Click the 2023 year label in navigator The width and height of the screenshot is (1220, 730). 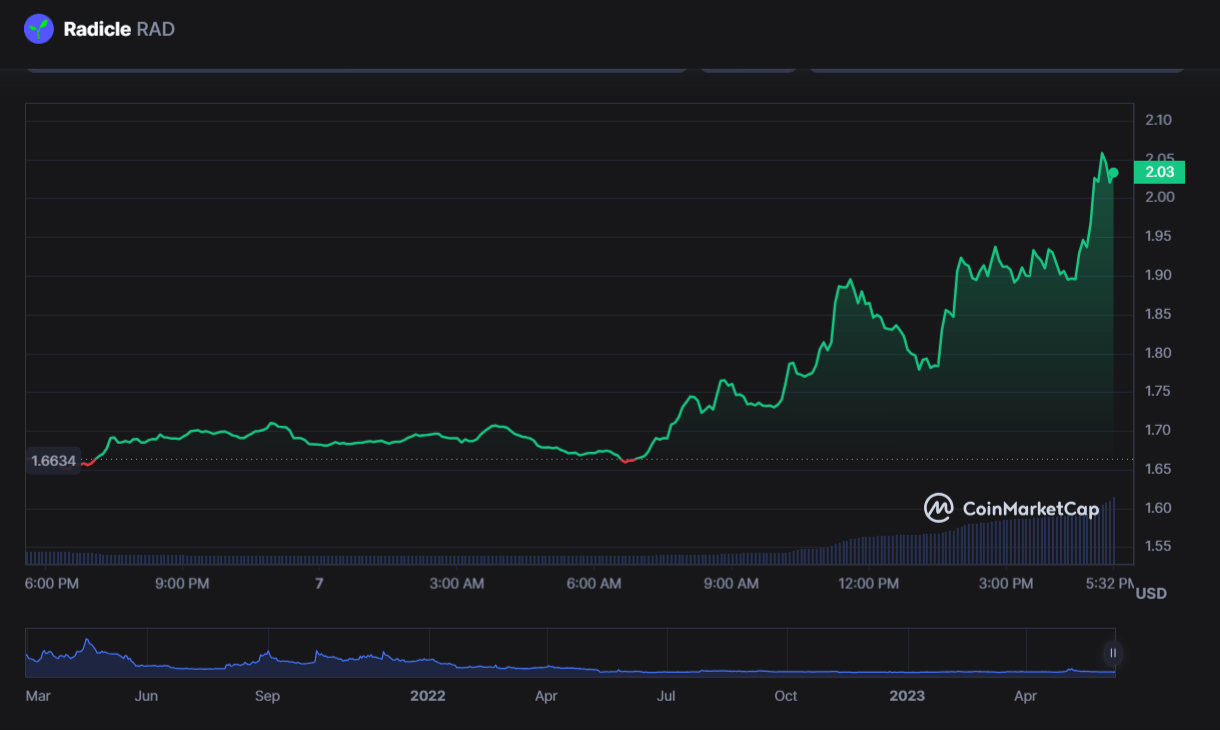[907, 695]
